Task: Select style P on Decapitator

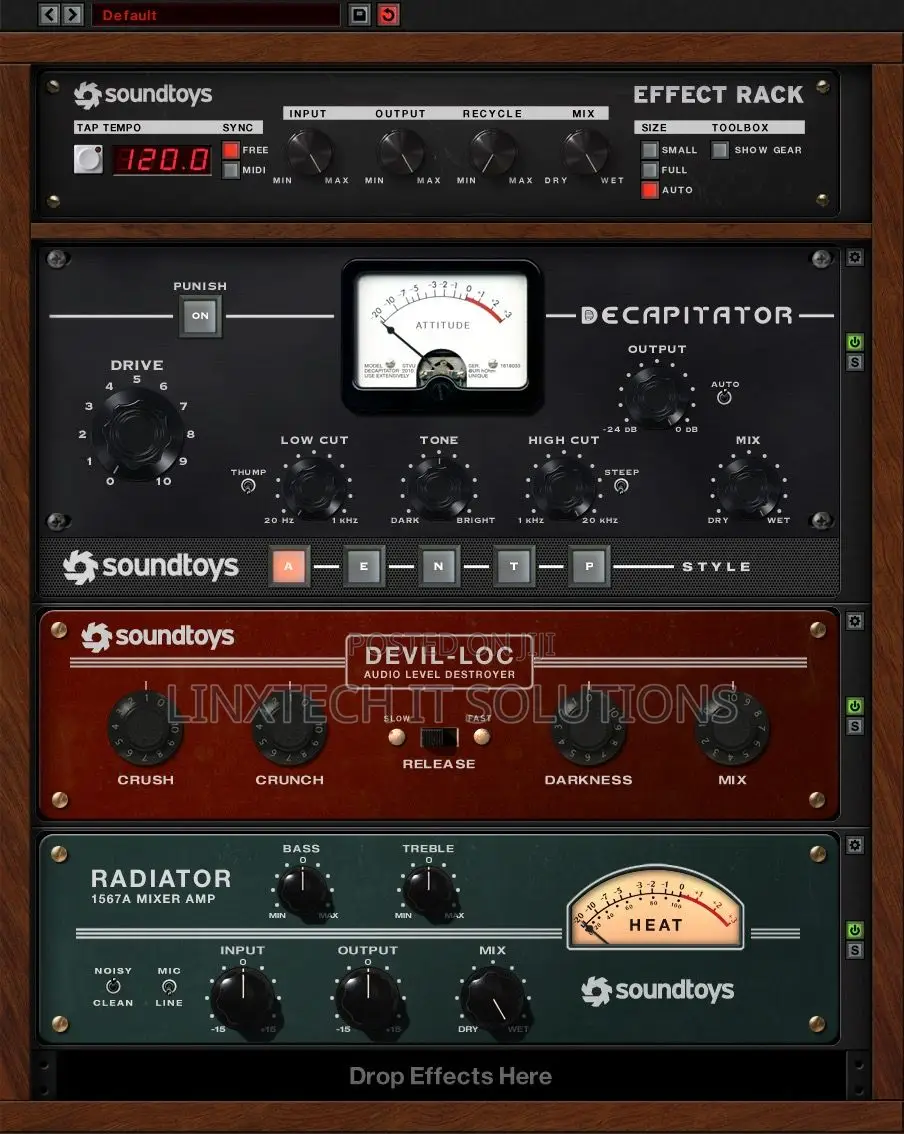Action: (589, 566)
